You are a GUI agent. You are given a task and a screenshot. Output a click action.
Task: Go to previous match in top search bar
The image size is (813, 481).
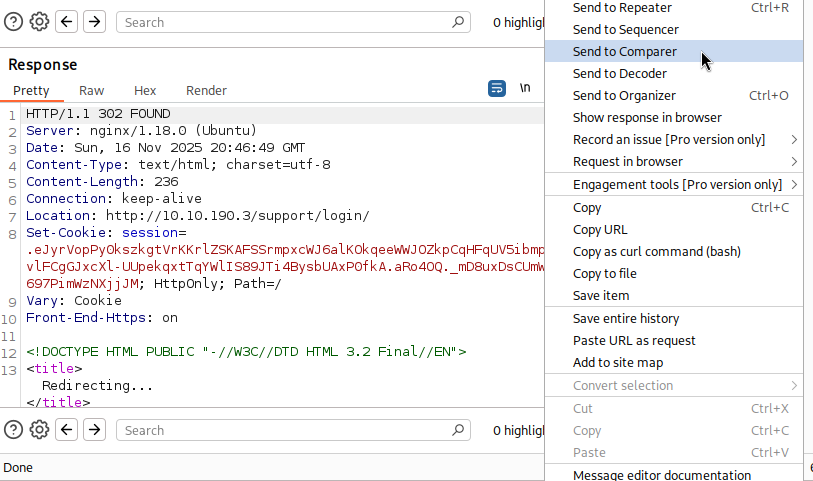point(66,22)
